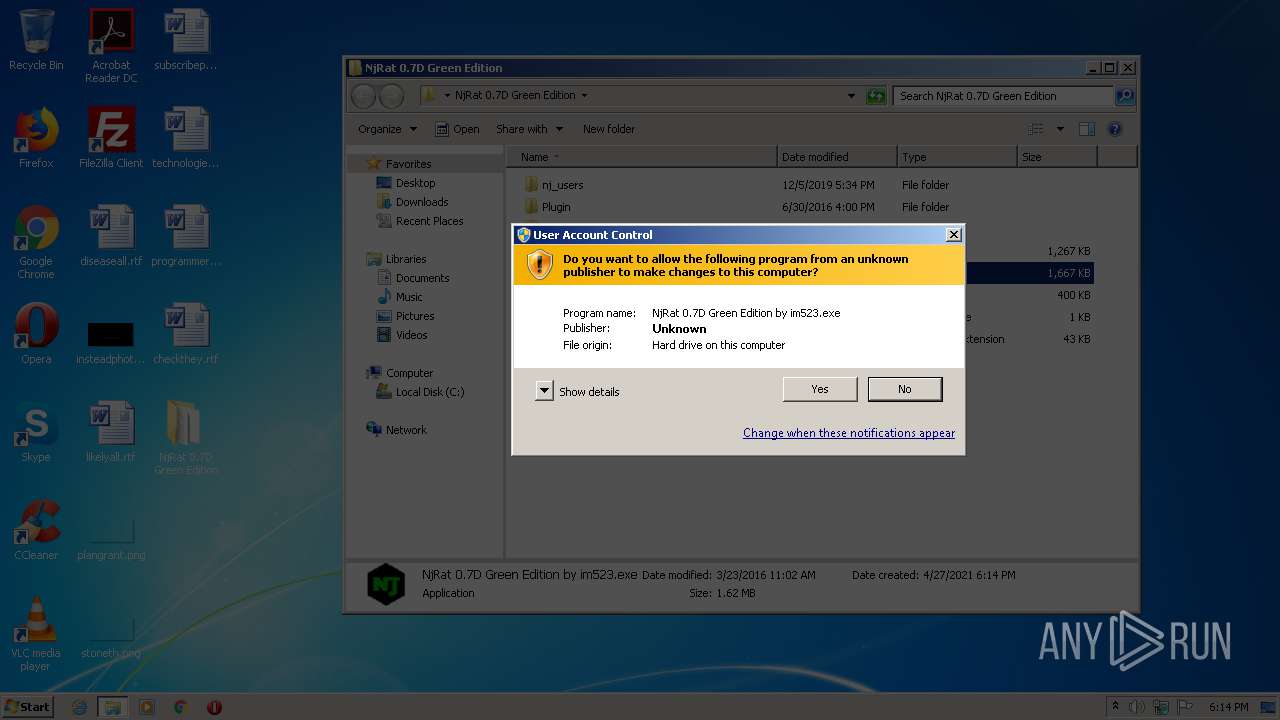Sort by Type column header
The height and width of the screenshot is (720, 1280).
point(957,157)
